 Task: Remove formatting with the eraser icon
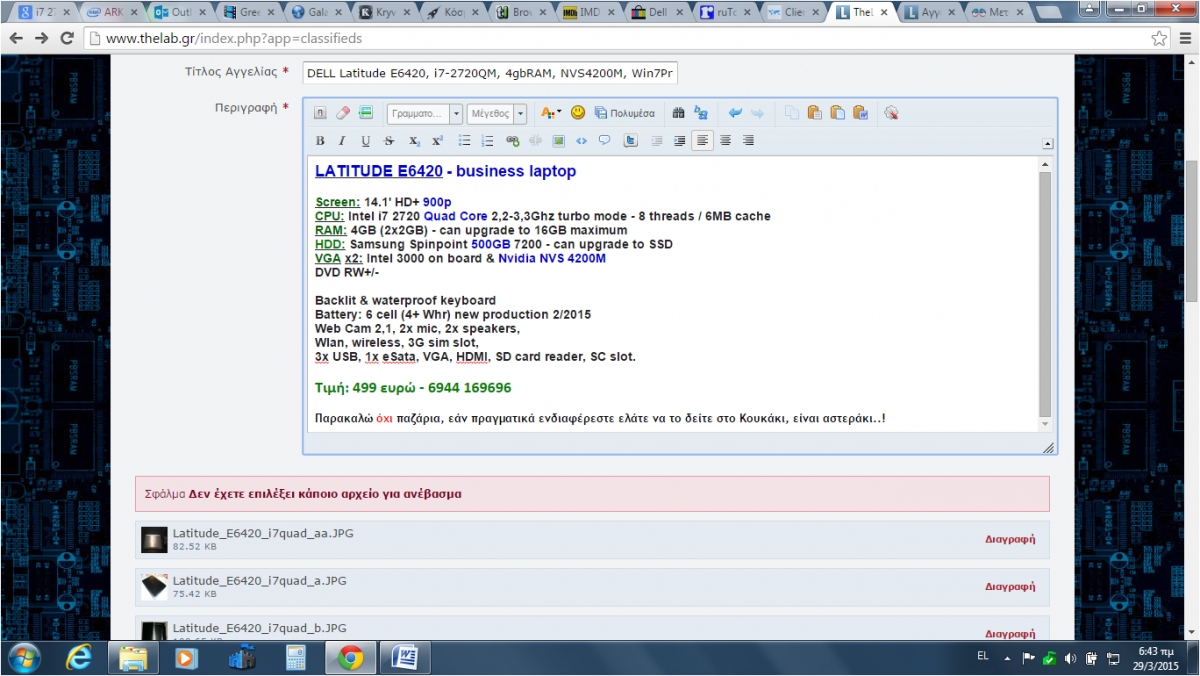(343, 113)
